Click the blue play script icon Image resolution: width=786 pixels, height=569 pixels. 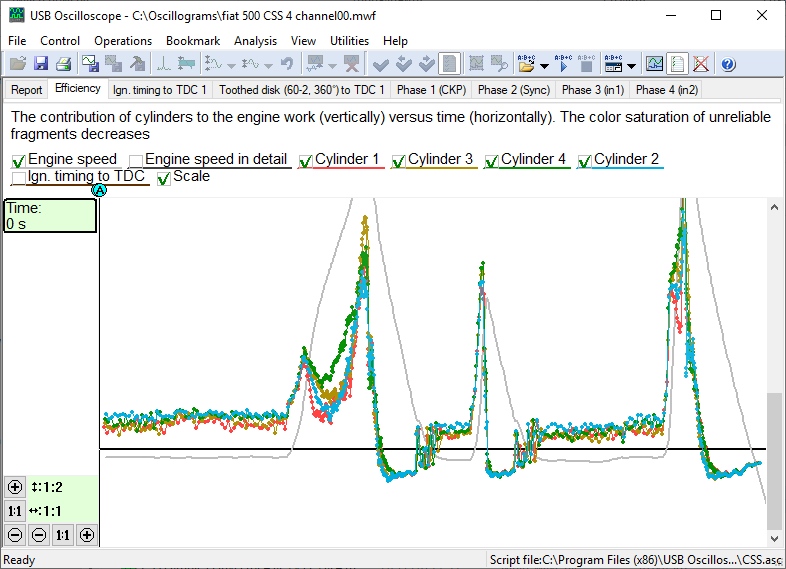click(x=563, y=64)
